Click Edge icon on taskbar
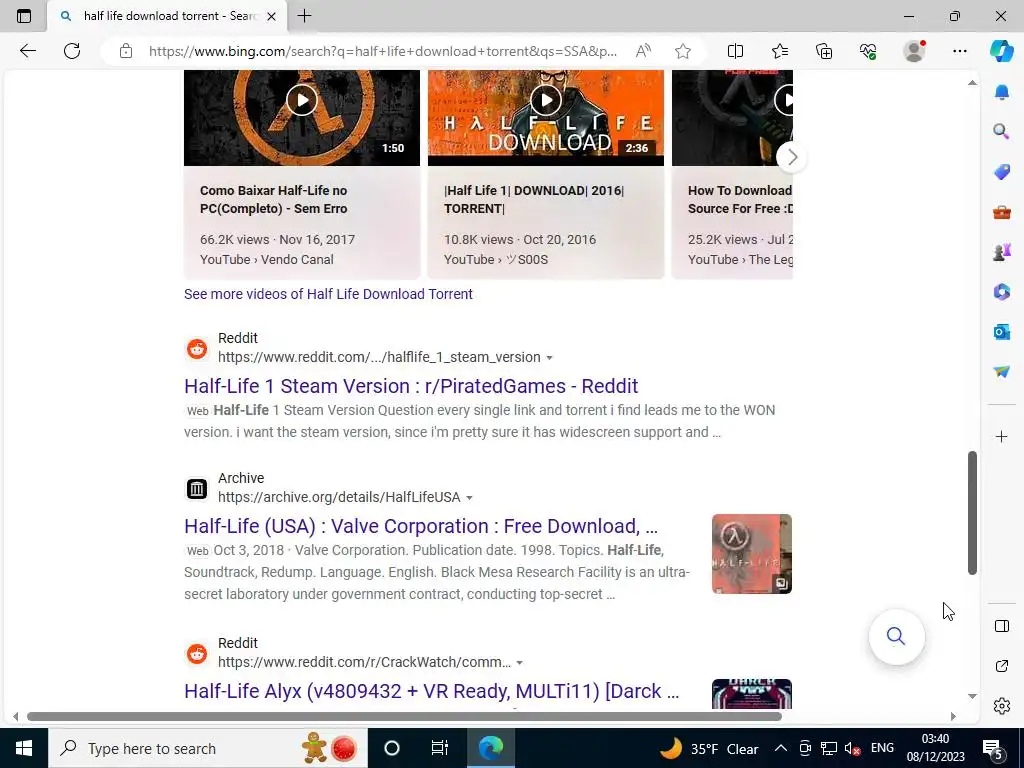Screen dimensions: 1024x768 [x=490, y=748]
